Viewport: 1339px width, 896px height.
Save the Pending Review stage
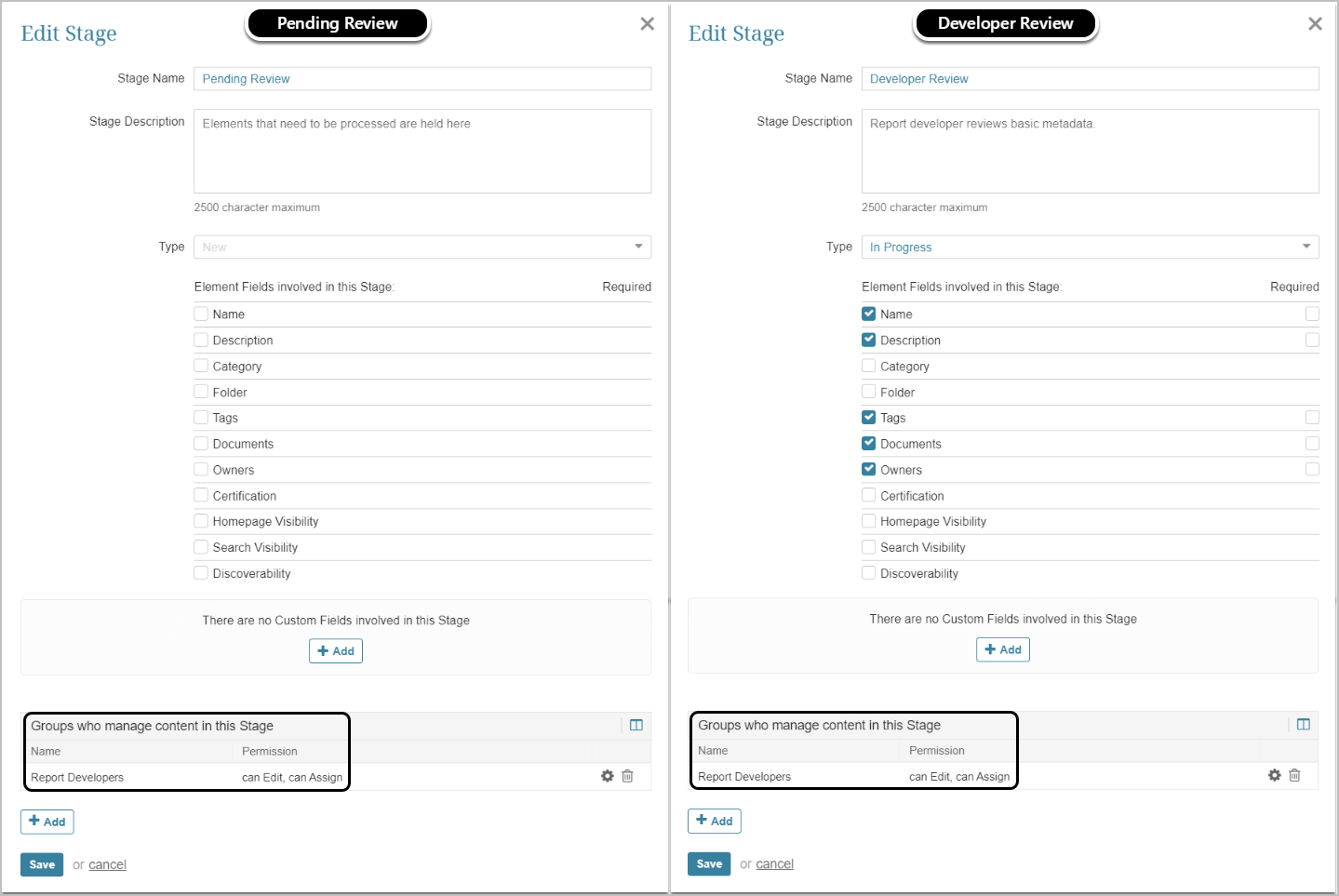[x=42, y=864]
